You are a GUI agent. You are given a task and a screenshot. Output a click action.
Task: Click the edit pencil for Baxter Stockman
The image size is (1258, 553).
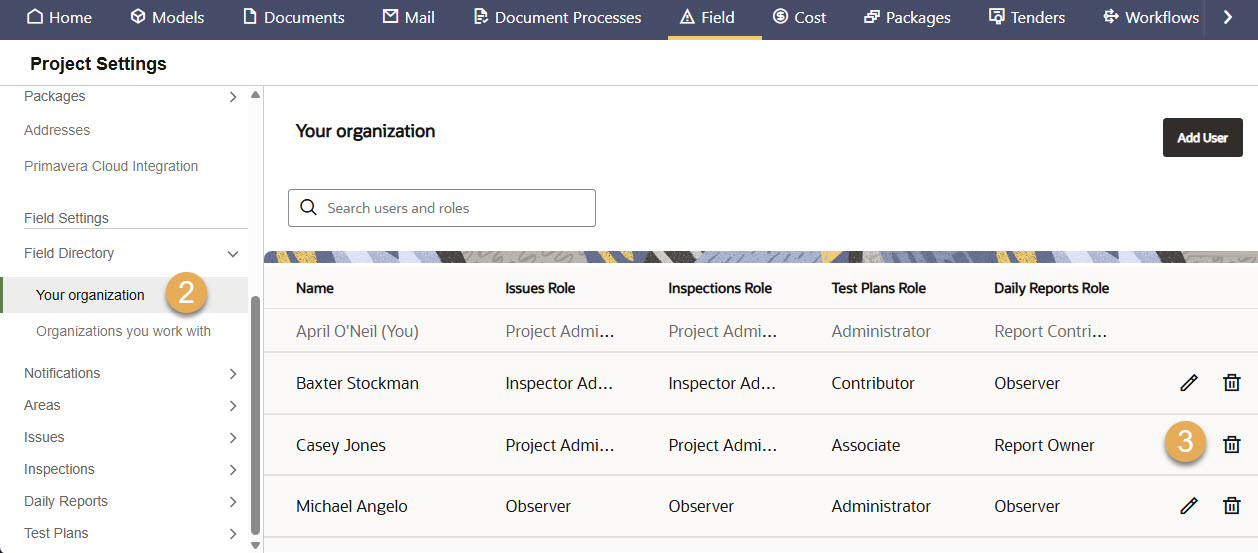point(1188,383)
